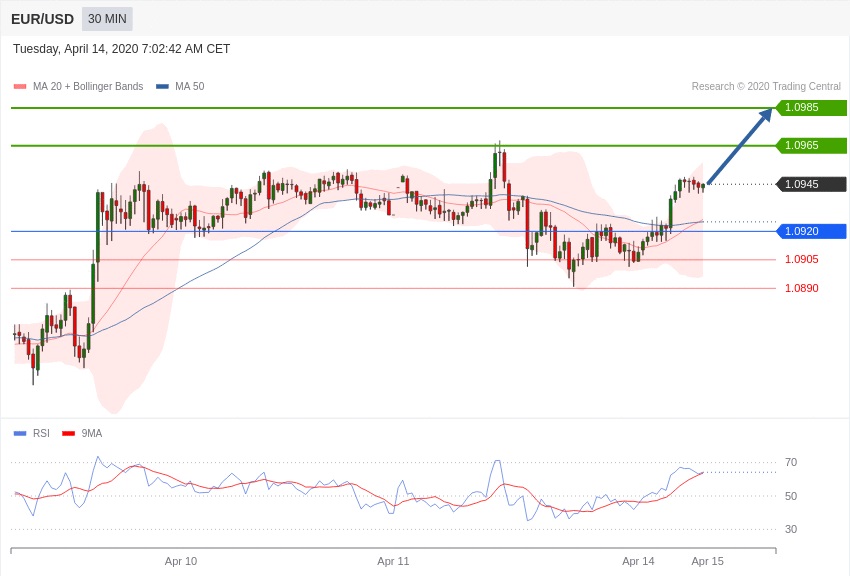The width and height of the screenshot is (850, 576).
Task: Click the 1.0905 red support label
Action: [x=802, y=260]
